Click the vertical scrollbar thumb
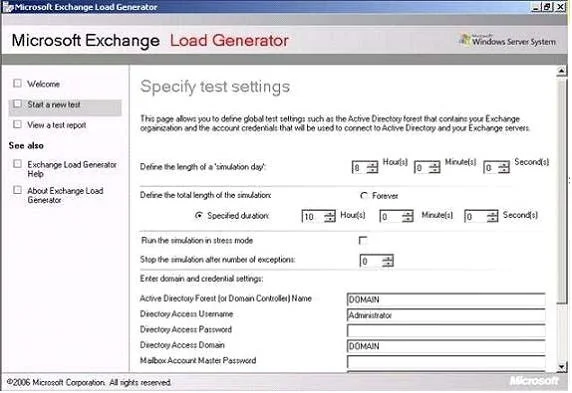 click(x=561, y=190)
